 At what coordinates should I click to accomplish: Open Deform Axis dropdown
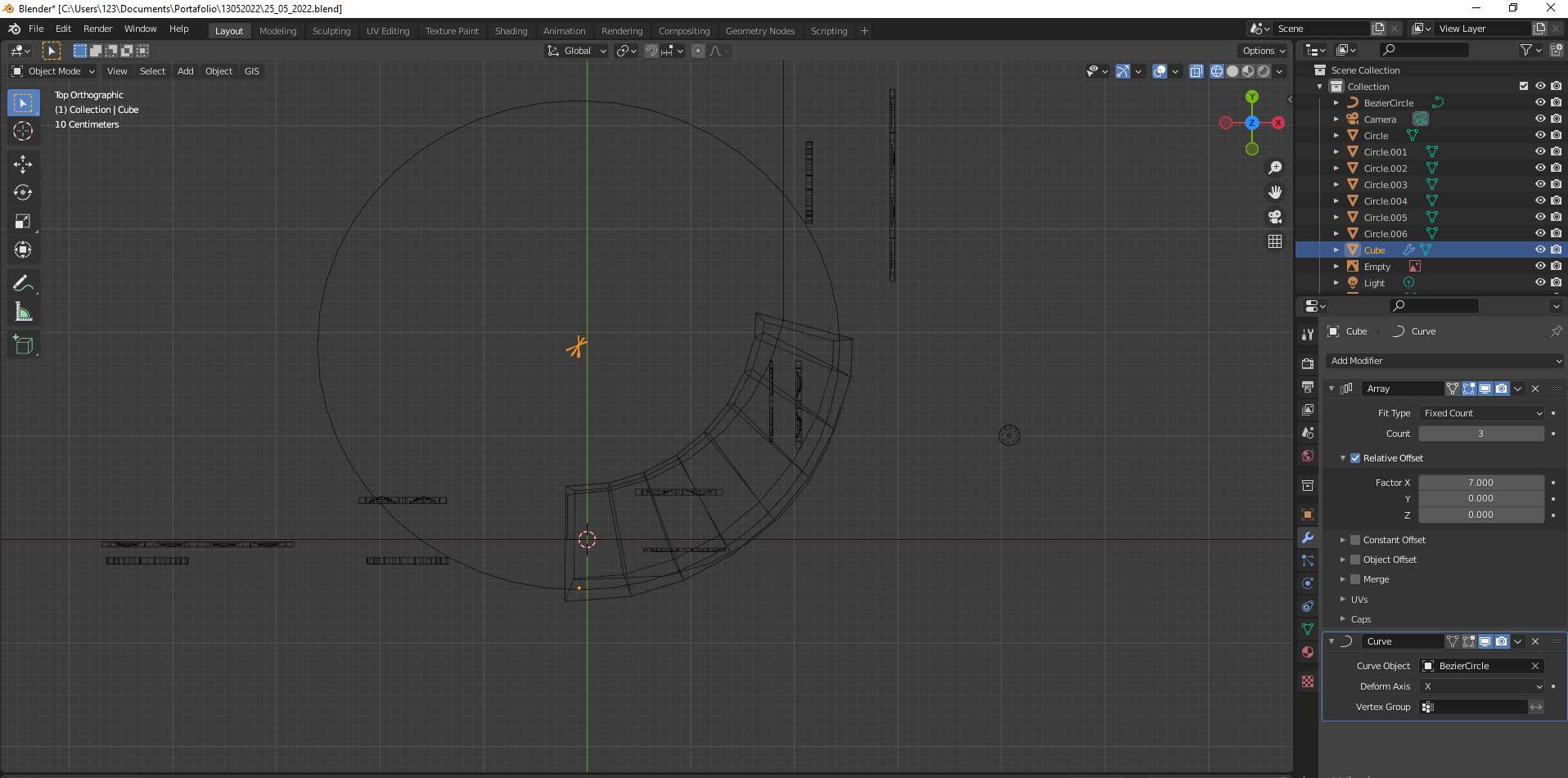[1482, 686]
